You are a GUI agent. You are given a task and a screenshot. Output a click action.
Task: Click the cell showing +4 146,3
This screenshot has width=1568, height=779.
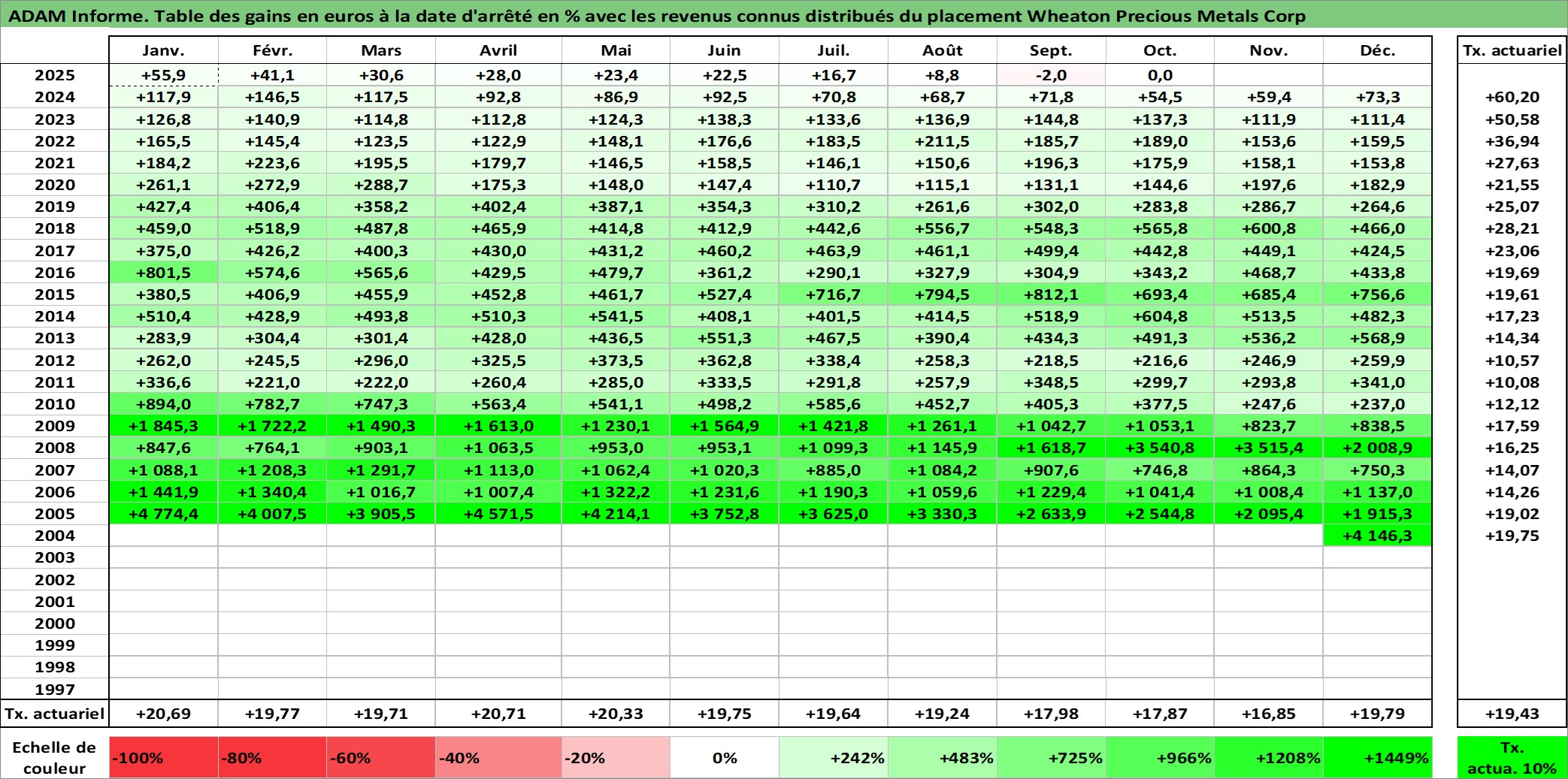click(x=1377, y=536)
